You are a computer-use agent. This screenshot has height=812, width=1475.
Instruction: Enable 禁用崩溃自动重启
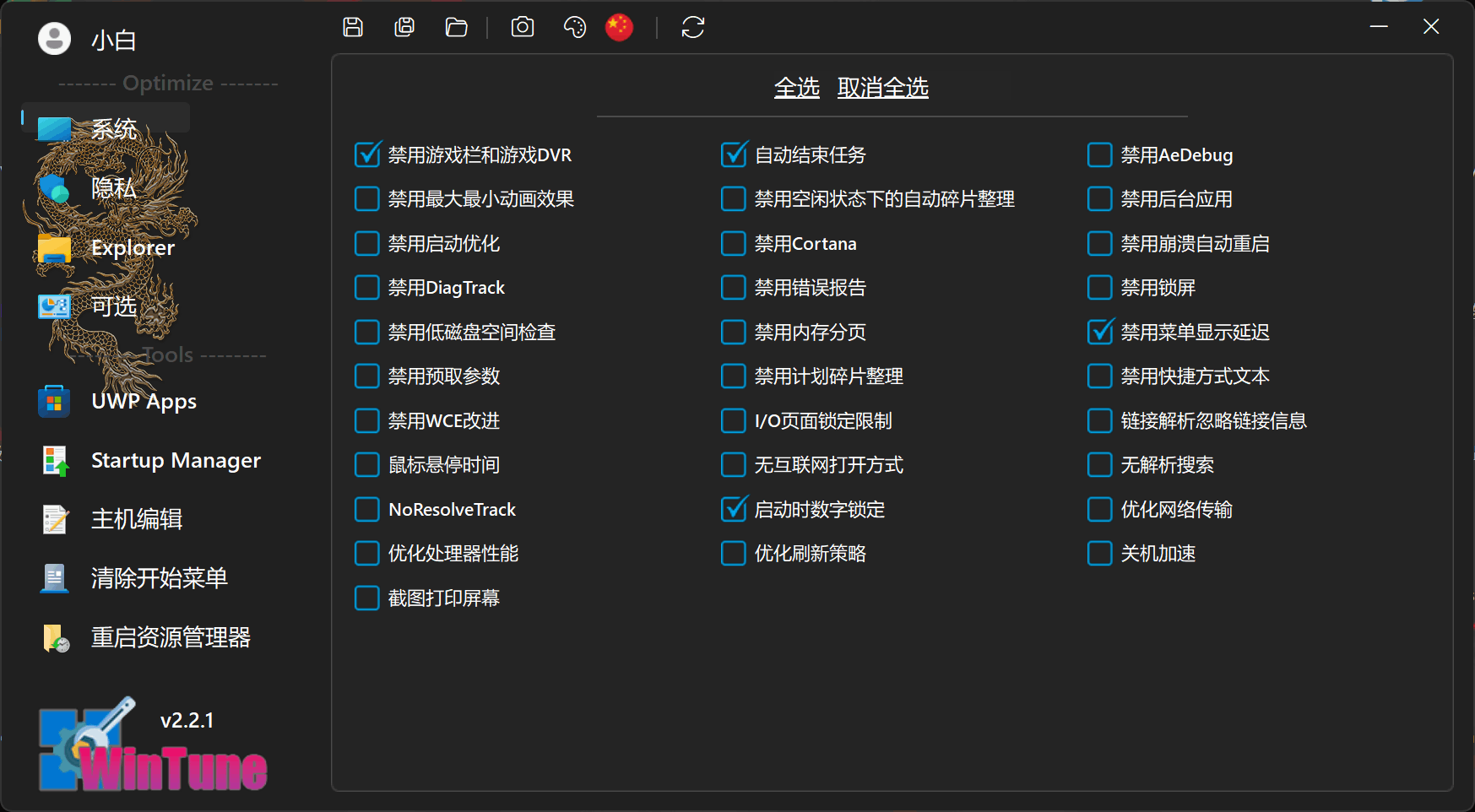click(x=1099, y=244)
